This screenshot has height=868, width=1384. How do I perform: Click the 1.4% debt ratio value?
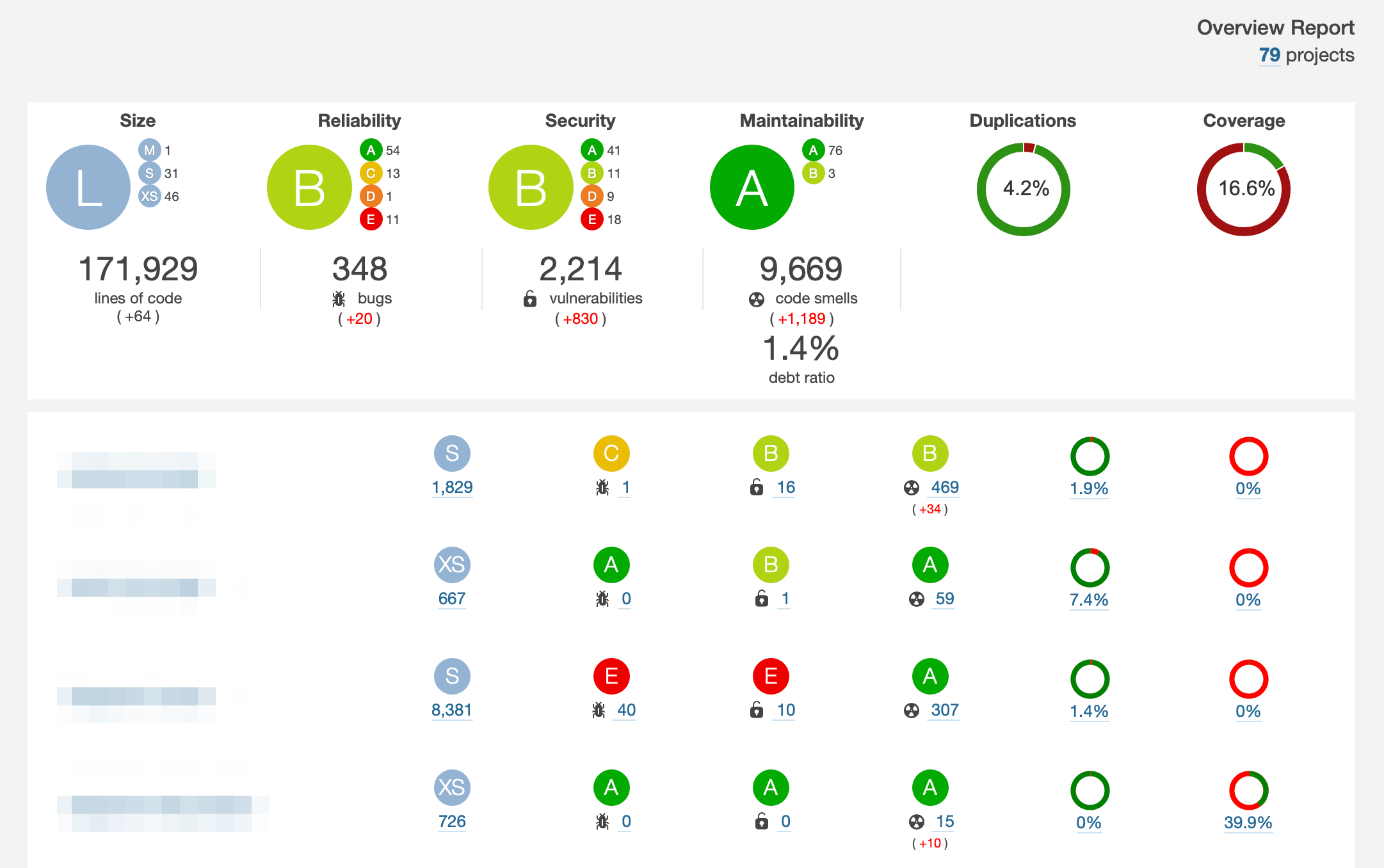point(801,349)
